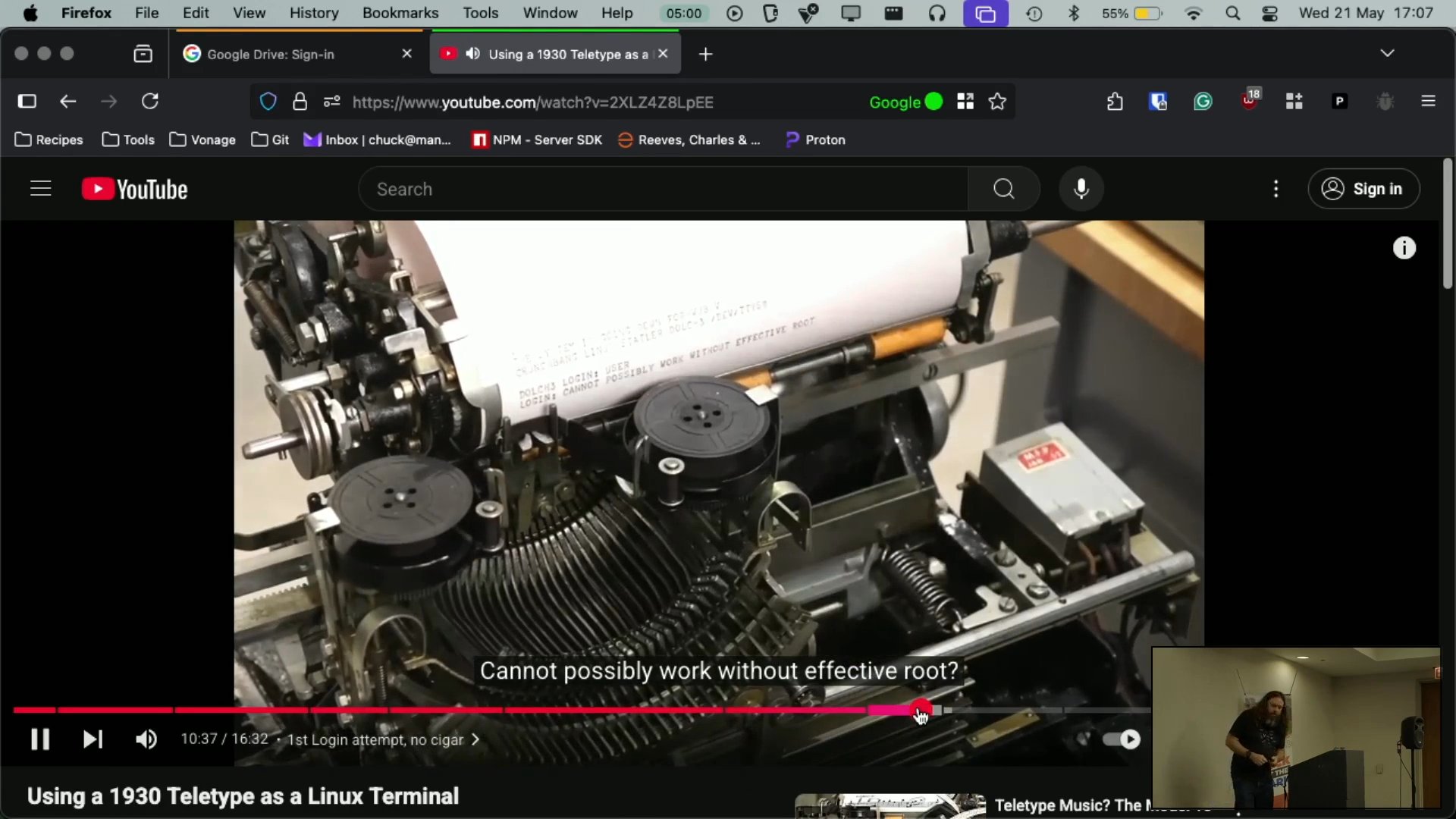Screen dimensions: 1456x819
Task: Seek using the video progress bar
Action: pyautogui.click(x=531, y=711)
